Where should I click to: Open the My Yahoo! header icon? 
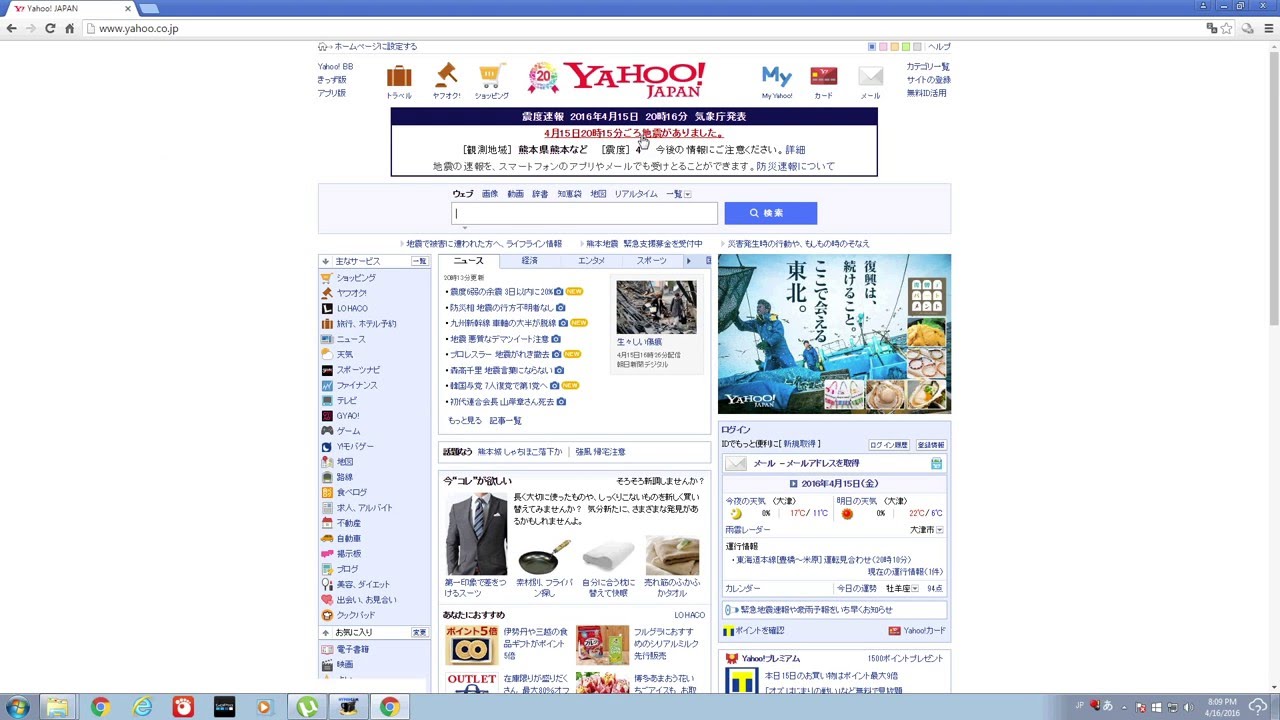coord(777,76)
